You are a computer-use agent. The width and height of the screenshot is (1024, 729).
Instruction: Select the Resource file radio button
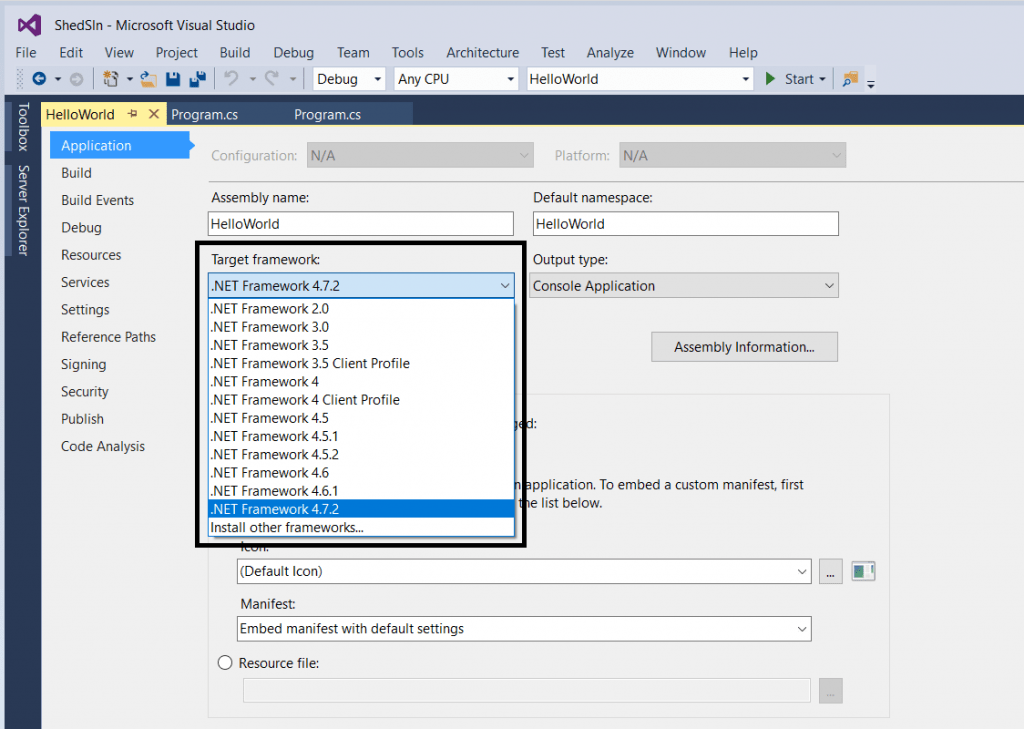pos(225,663)
